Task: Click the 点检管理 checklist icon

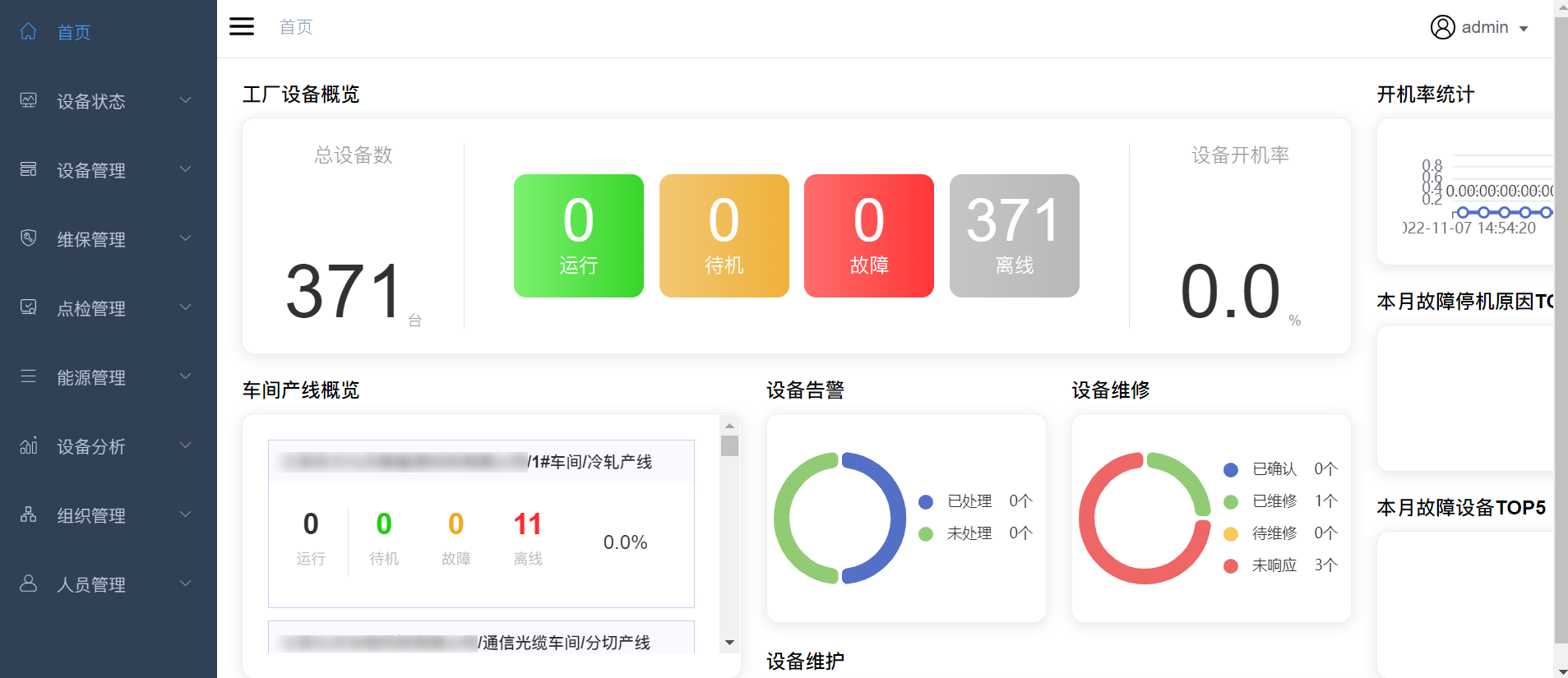Action: (x=29, y=307)
